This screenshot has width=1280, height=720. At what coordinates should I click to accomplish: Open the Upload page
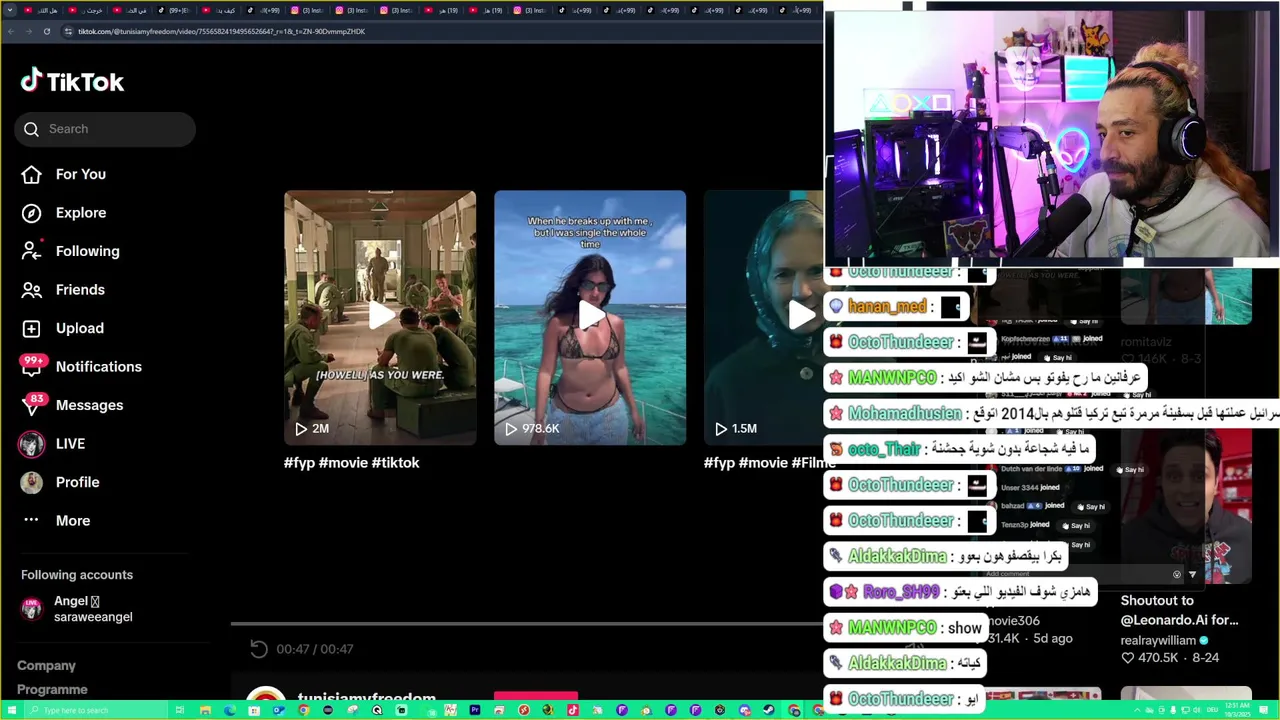point(79,328)
